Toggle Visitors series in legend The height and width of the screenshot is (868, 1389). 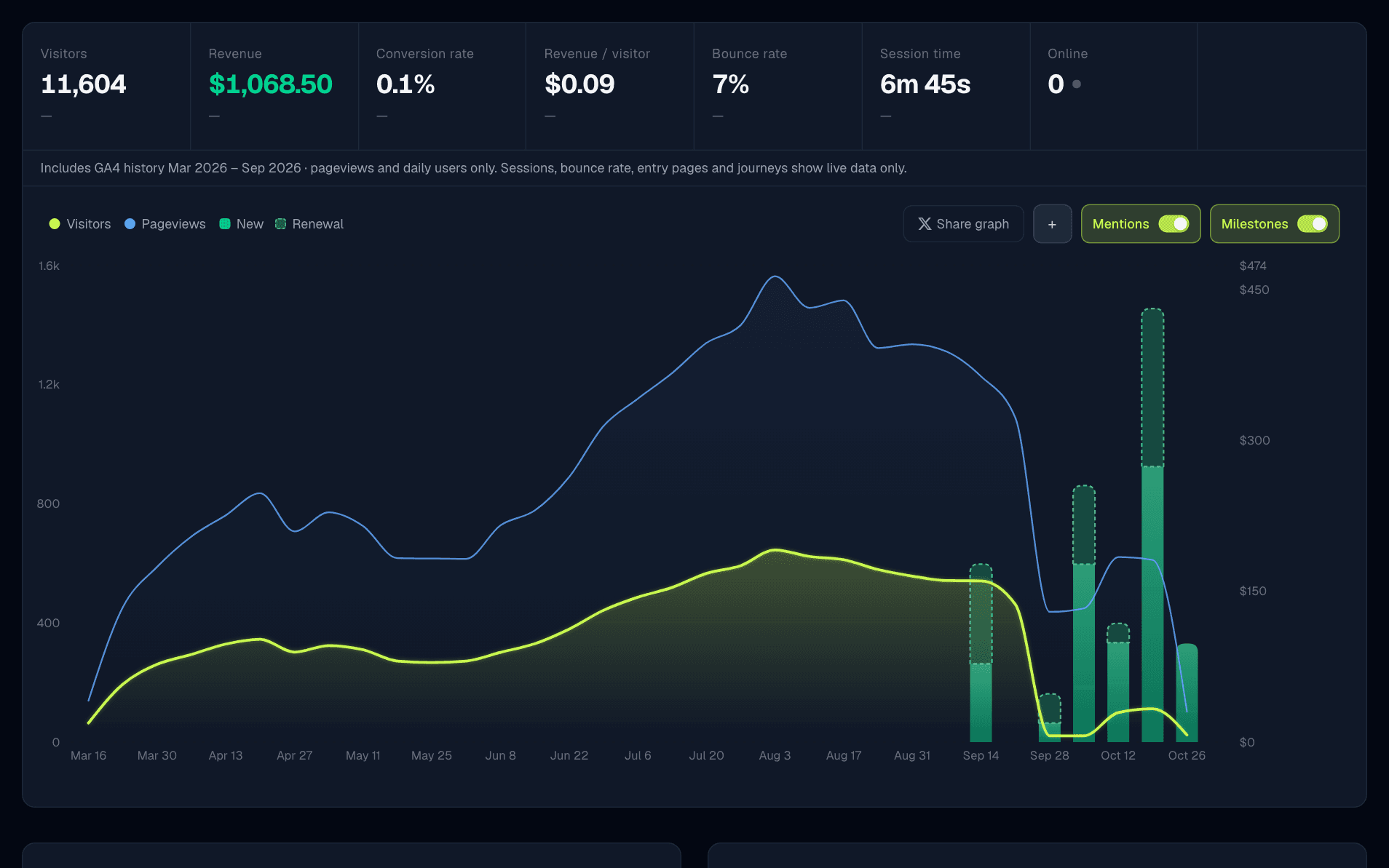coord(80,224)
